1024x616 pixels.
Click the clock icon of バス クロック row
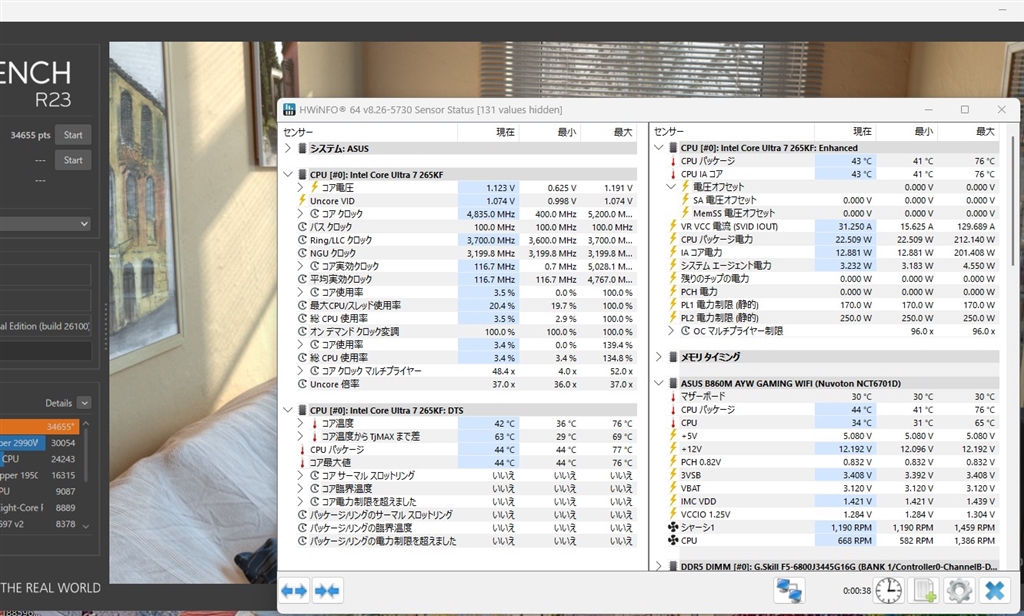pyautogui.click(x=302, y=227)
